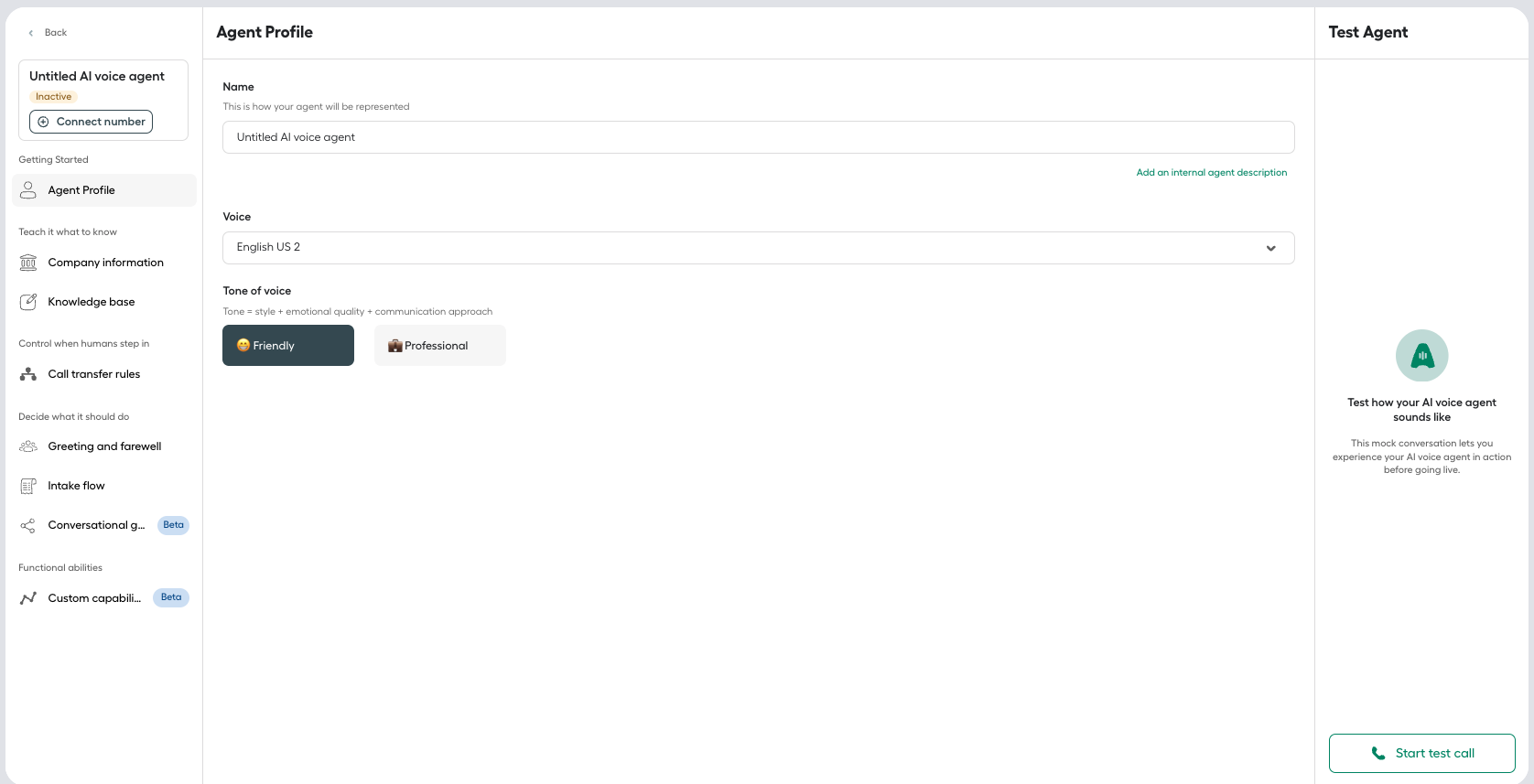The height and width of the screenshot is (784, 1534).
Task: Click the Untitled AI voice agent title
Action: point(97,76)
